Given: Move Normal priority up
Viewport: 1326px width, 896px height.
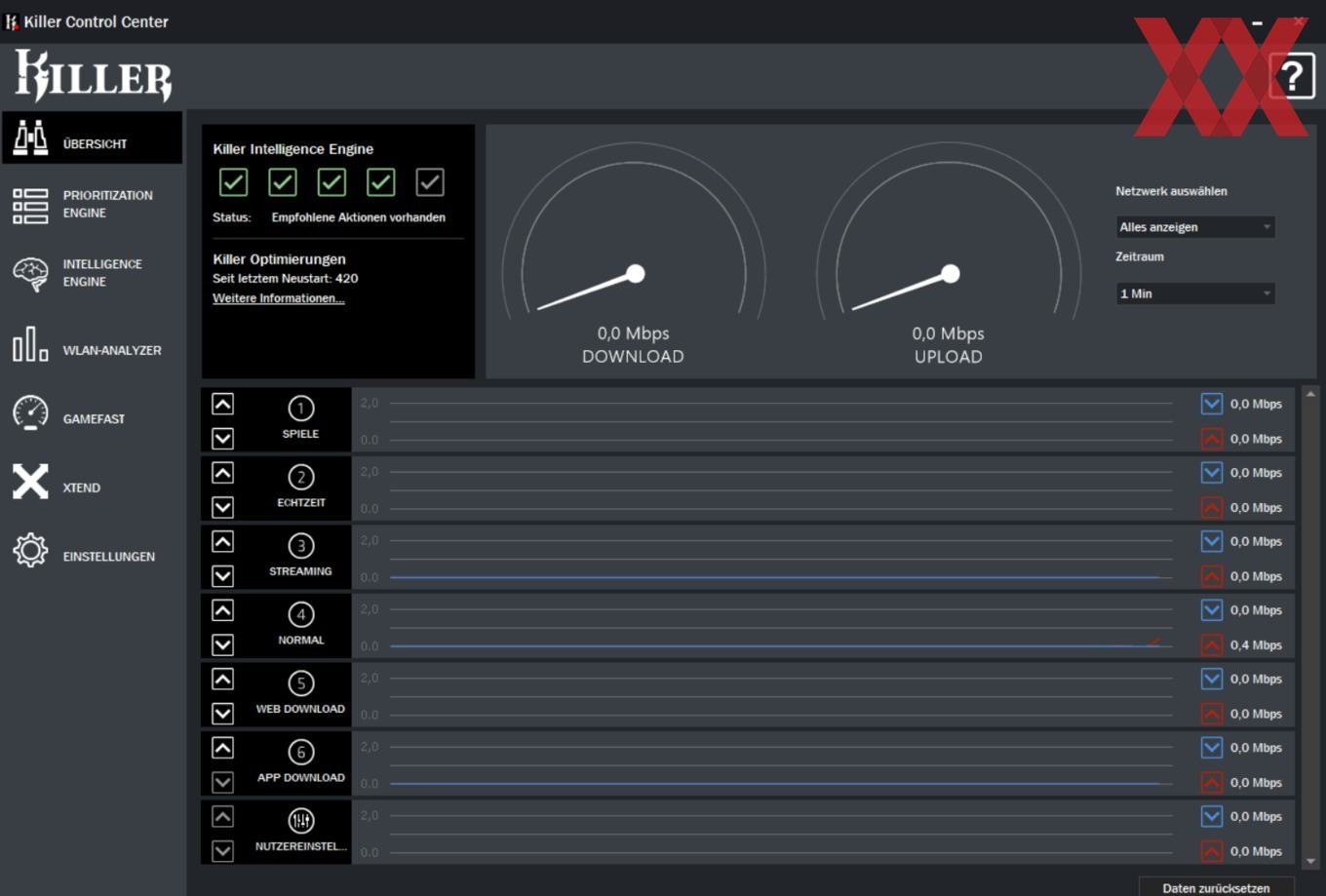Looking at the screenshot, I should coord(222,610).
